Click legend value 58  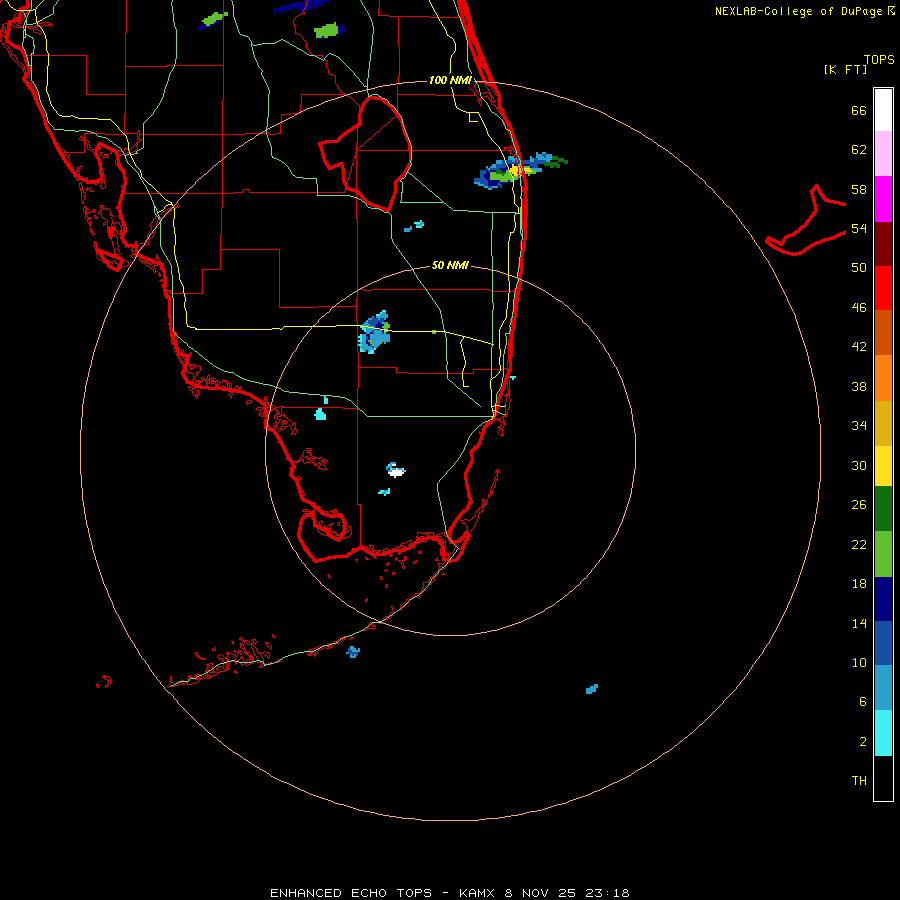coord(859,189)
